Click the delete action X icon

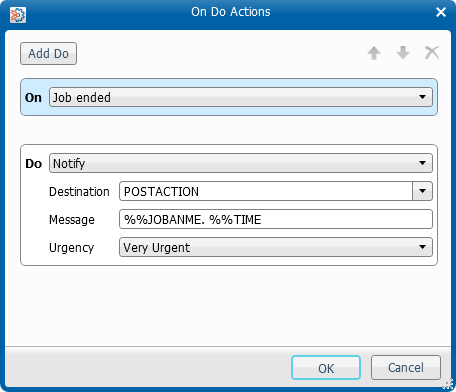point(432,53)
